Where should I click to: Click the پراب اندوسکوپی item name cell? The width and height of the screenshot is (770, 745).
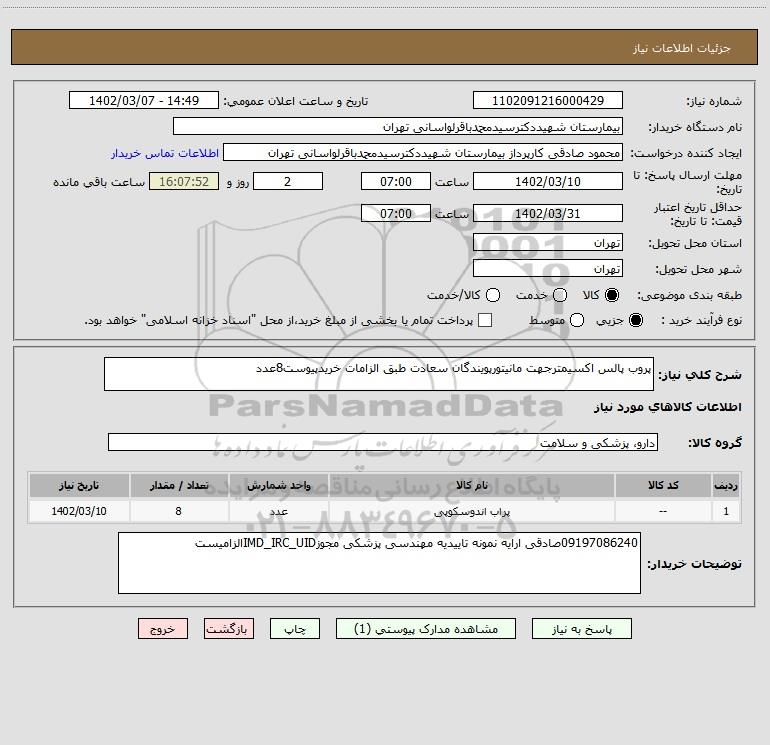pos(472,511)
